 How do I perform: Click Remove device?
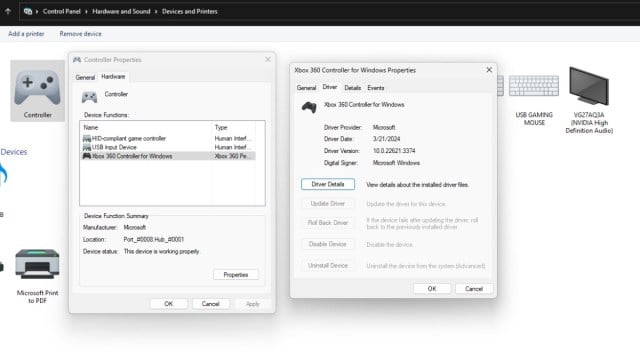tap(80, 34)
